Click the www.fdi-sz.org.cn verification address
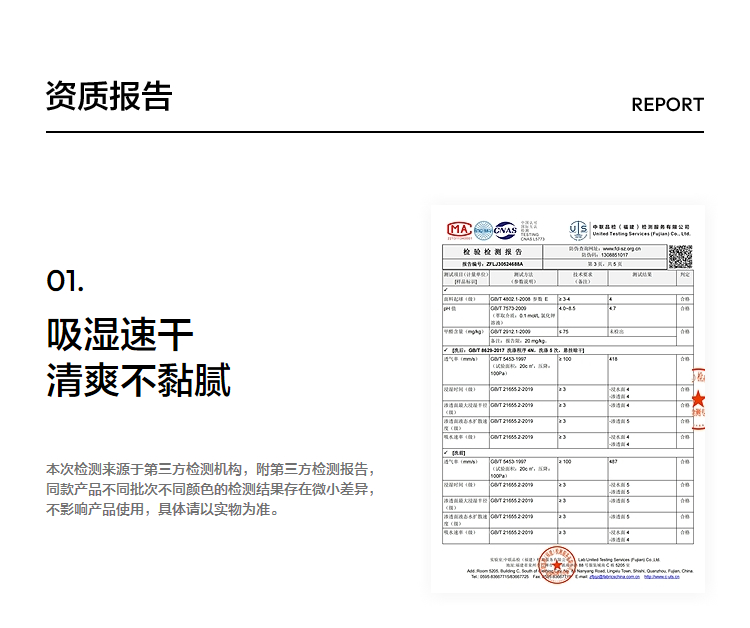Screen dimensions: 750x628 (621, 249)
